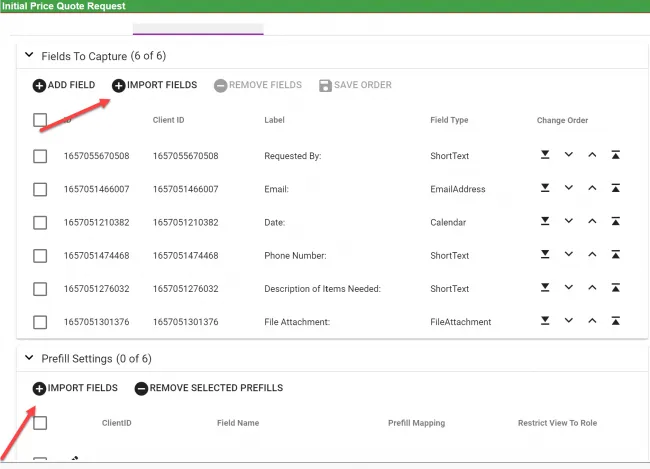Import fields in Prefill Settings
This screenshot has height=469, width=650.
tap(75, 388)
